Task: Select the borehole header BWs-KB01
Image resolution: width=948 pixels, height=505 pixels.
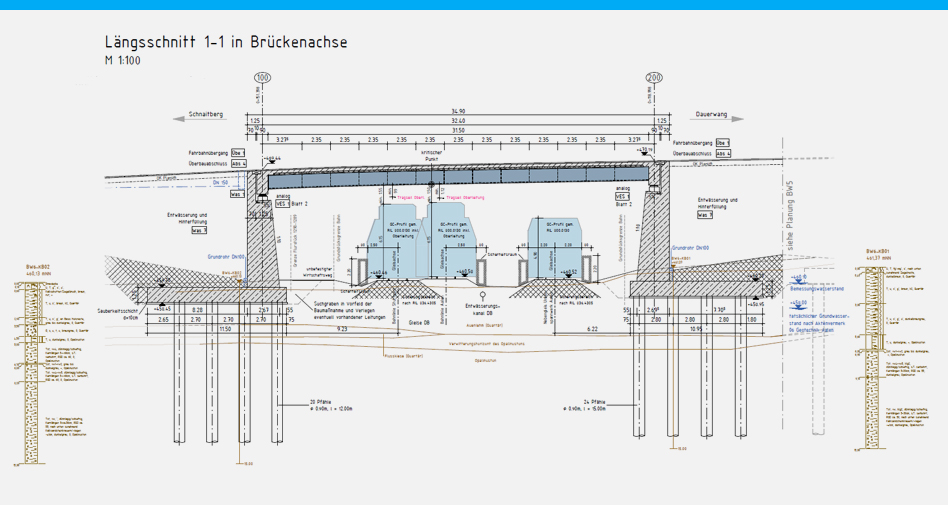Action: [877, 250]
